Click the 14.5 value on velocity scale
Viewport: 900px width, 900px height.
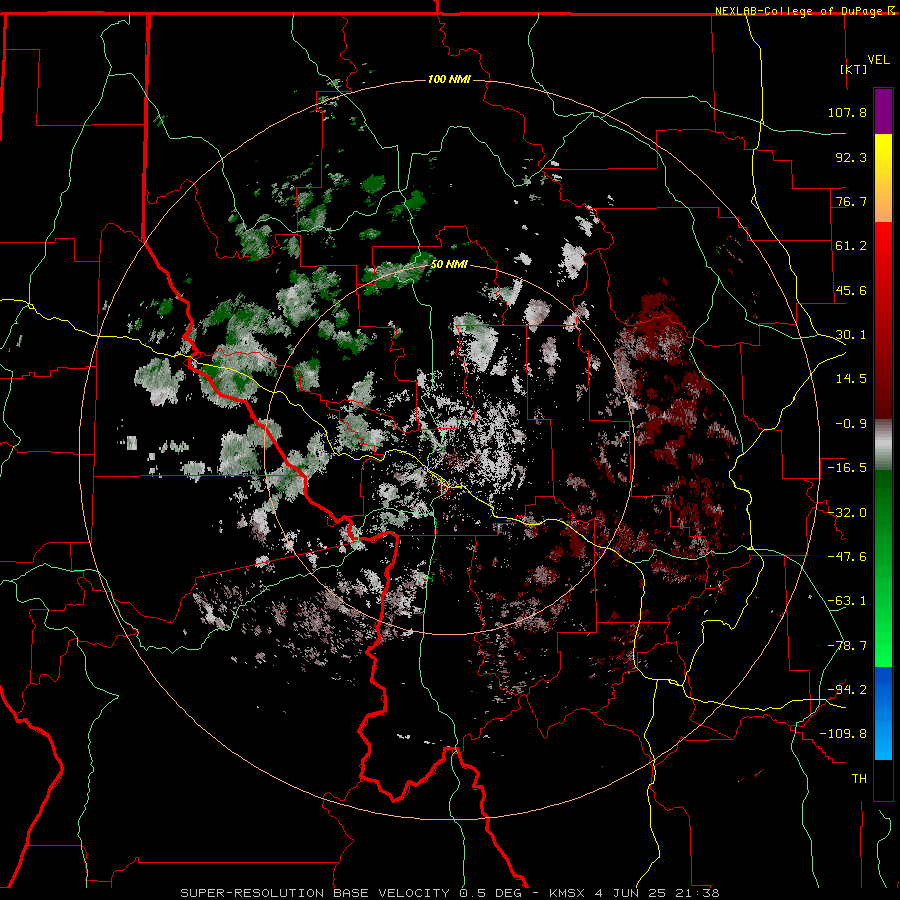851,379
